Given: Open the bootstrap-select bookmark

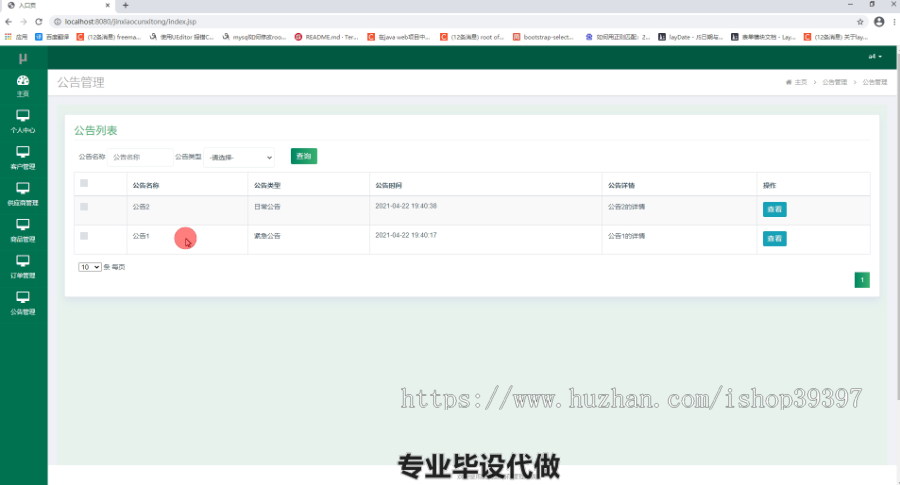Looking at the screenshot, I should click(543, 37).
